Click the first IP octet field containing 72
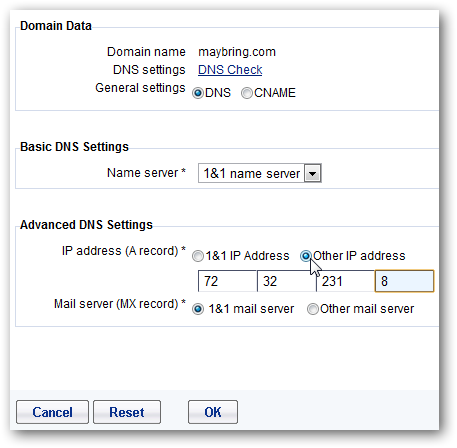The height and width of the screenshot is (448, 457). click(227, 281)
